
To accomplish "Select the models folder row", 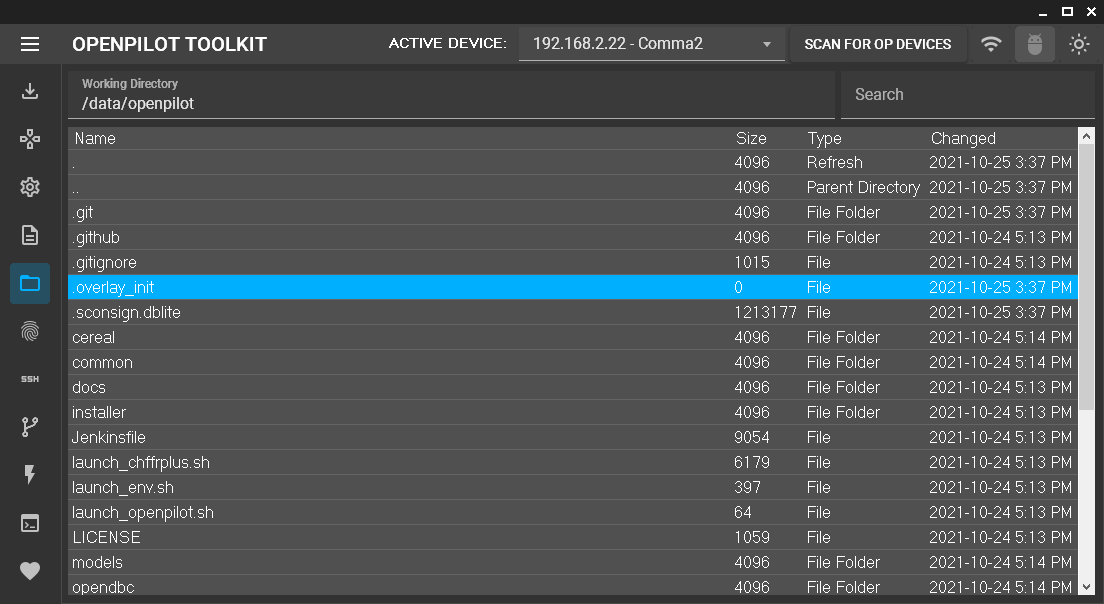I will click(572, 562).
